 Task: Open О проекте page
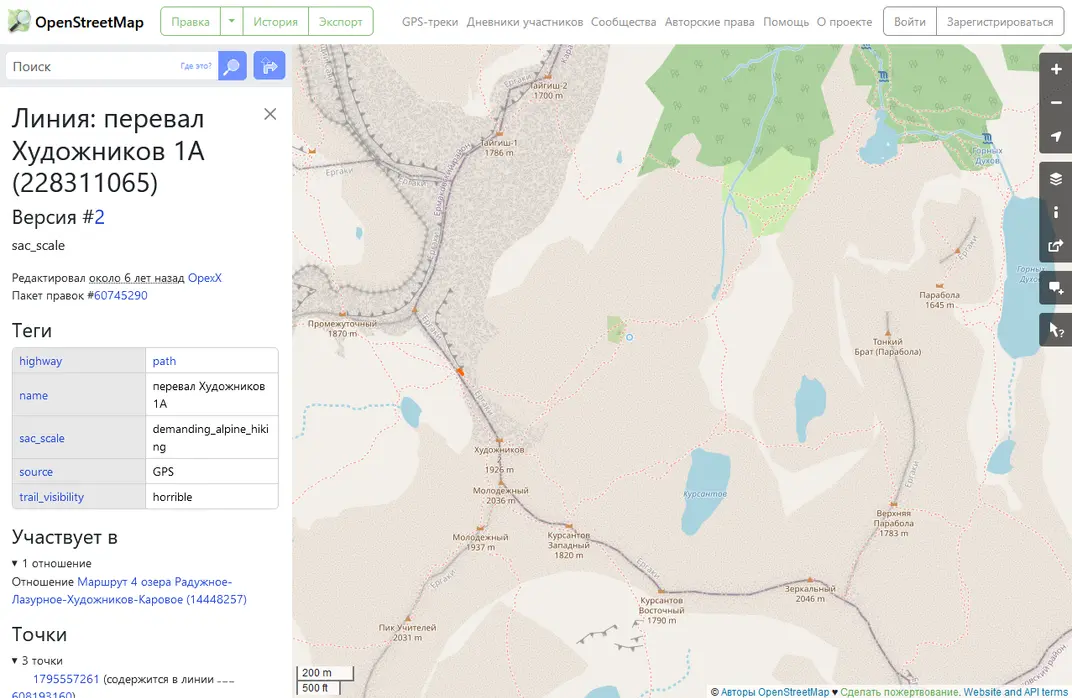[844, 22]
